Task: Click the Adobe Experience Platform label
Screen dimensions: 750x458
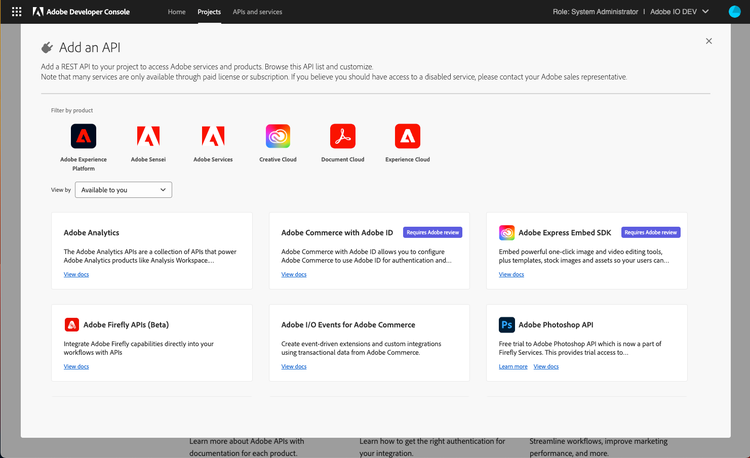Action: tap(83, 164)
